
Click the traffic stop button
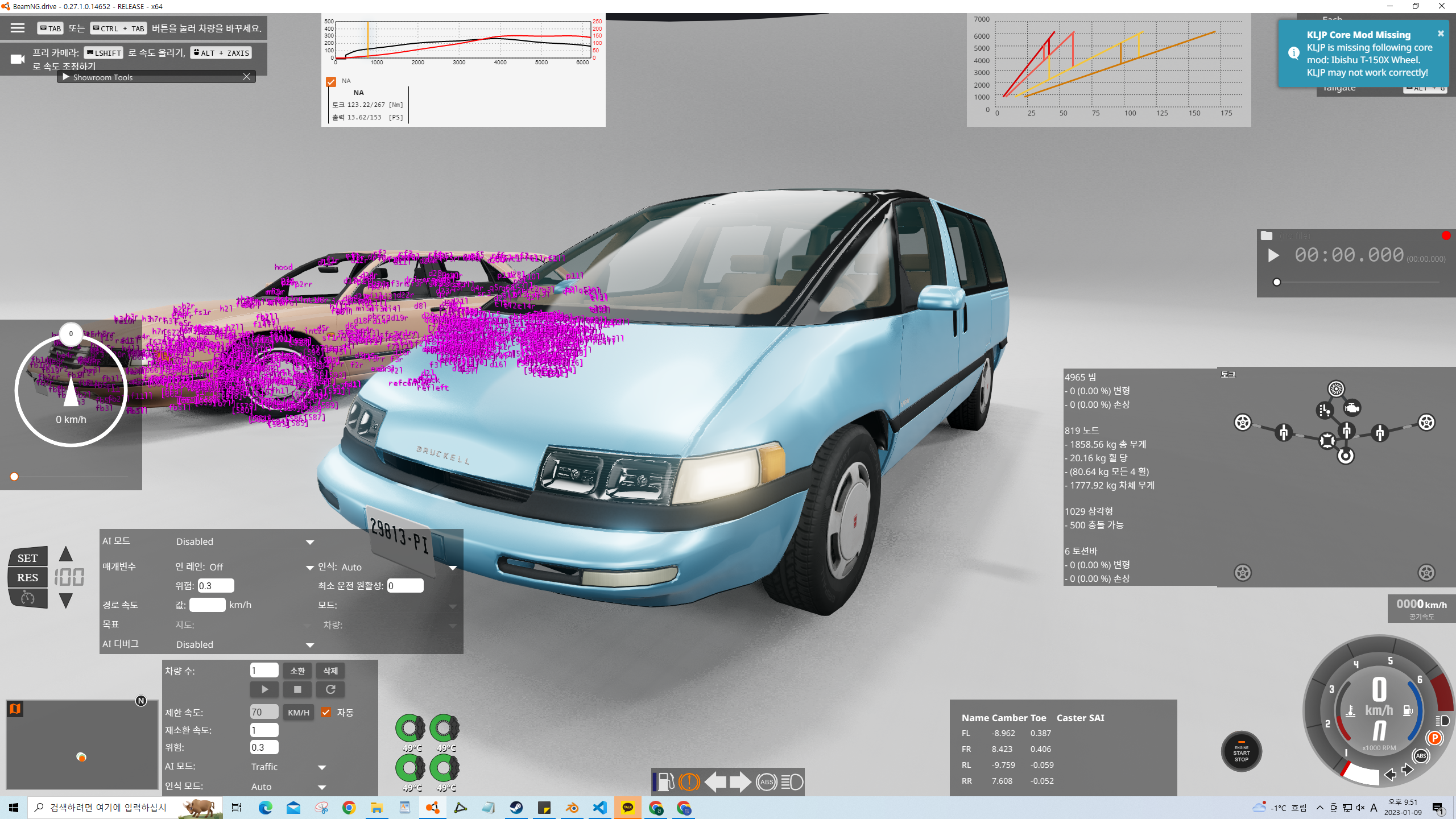[x=297, y=689]
